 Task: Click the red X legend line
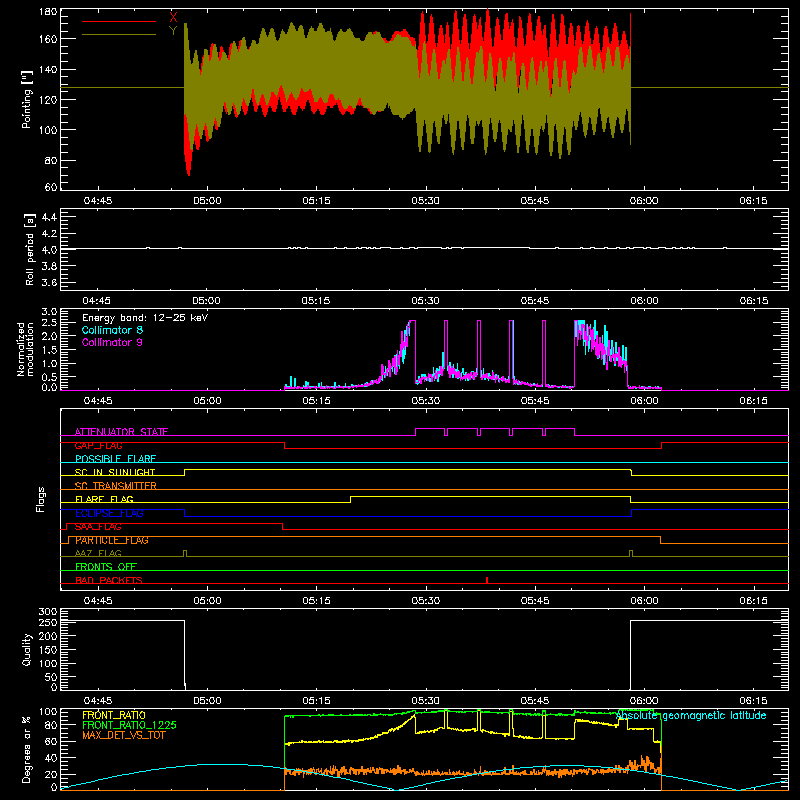119,21
